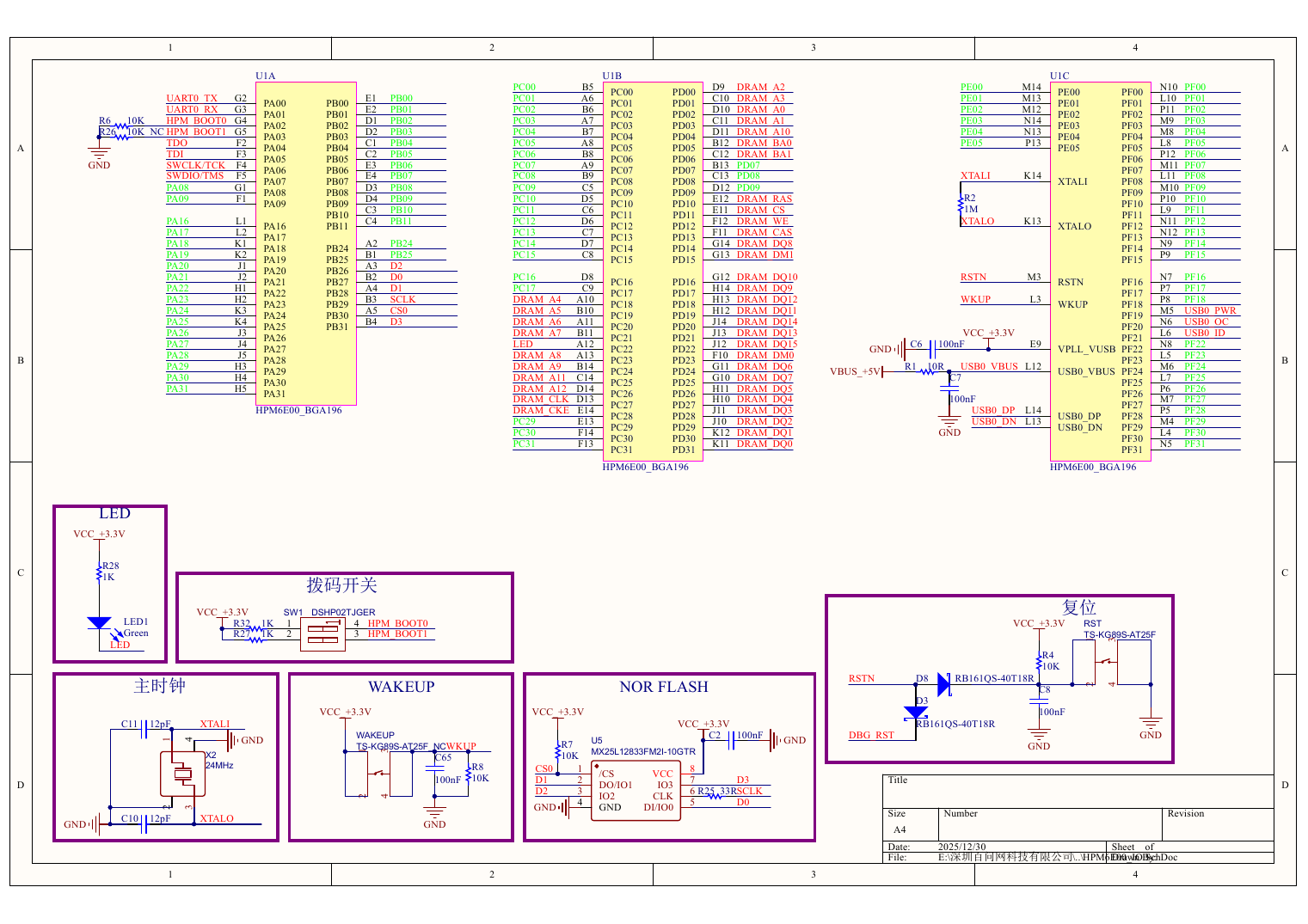Select the UART0_RX net label

192,109
